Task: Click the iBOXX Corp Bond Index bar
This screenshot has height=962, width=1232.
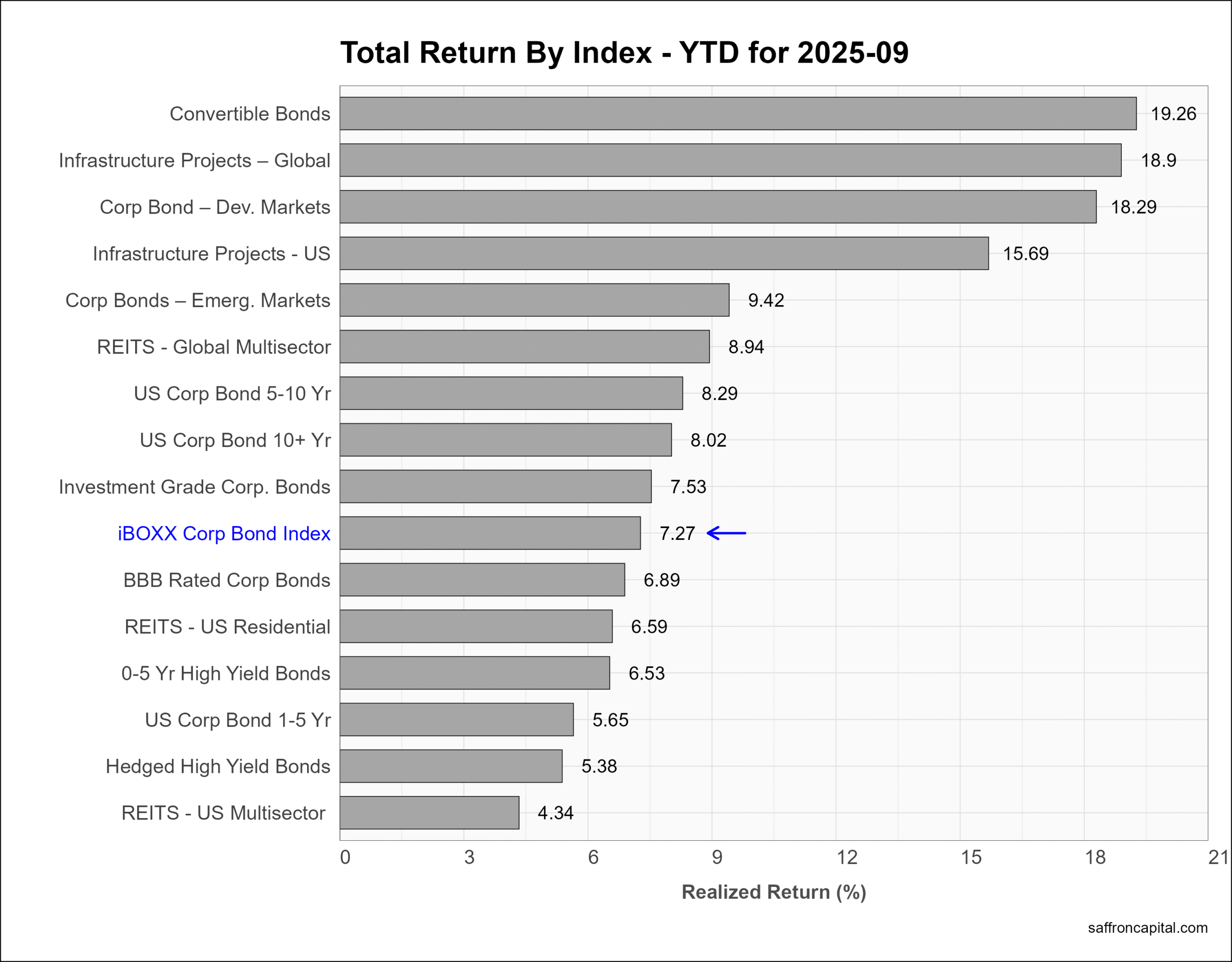Action: [490, 533]
